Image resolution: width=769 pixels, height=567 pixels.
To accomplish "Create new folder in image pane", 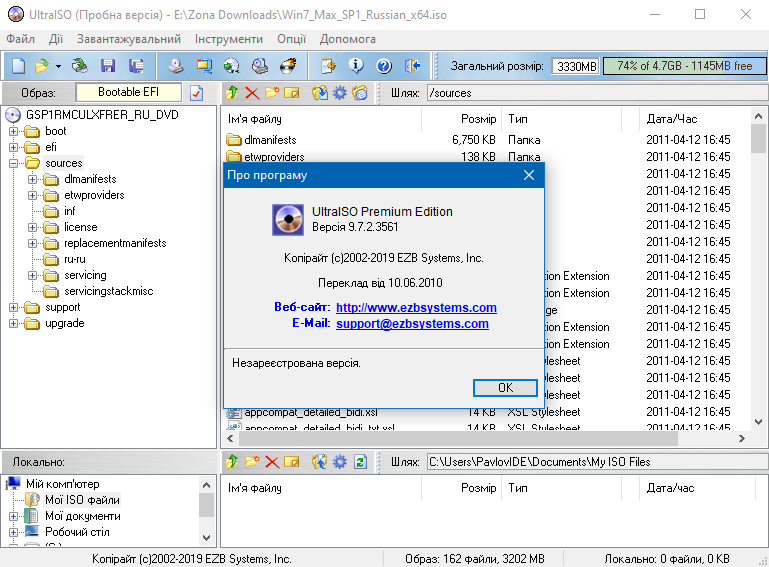I will pos(272,92).
